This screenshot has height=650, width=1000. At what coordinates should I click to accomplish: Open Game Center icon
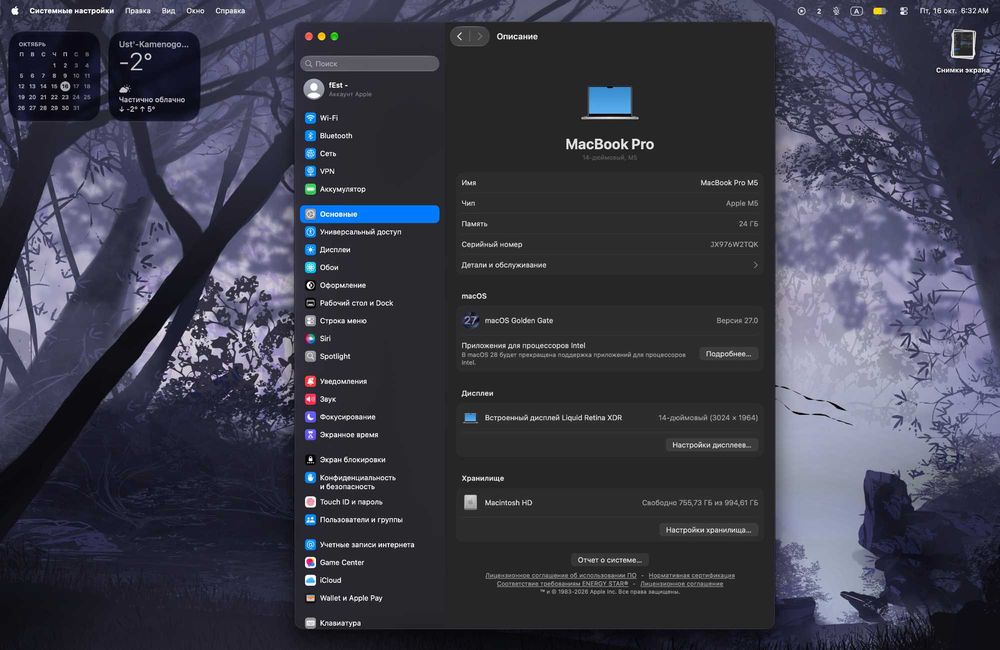coord(310,563)
